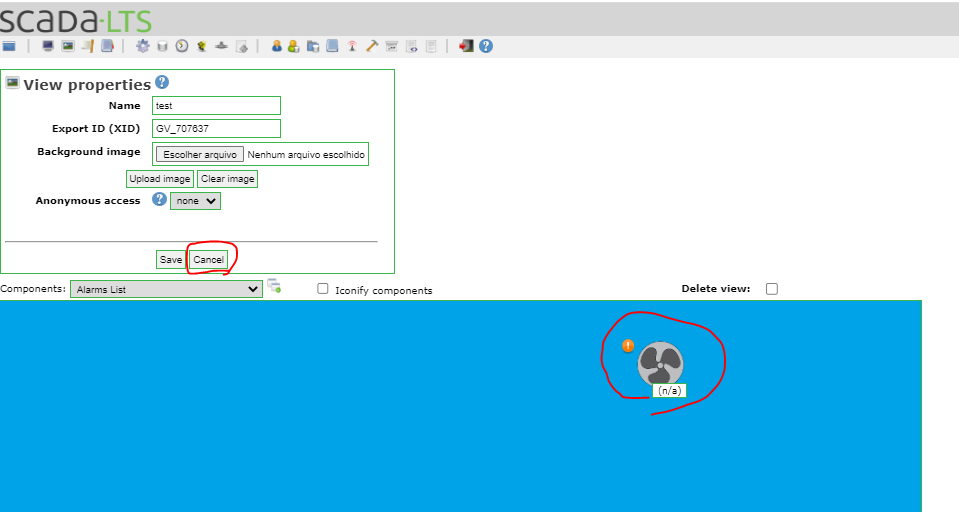Open Publishers antenna icon
This screenshot has height=512, width=959.
point(352,46)
